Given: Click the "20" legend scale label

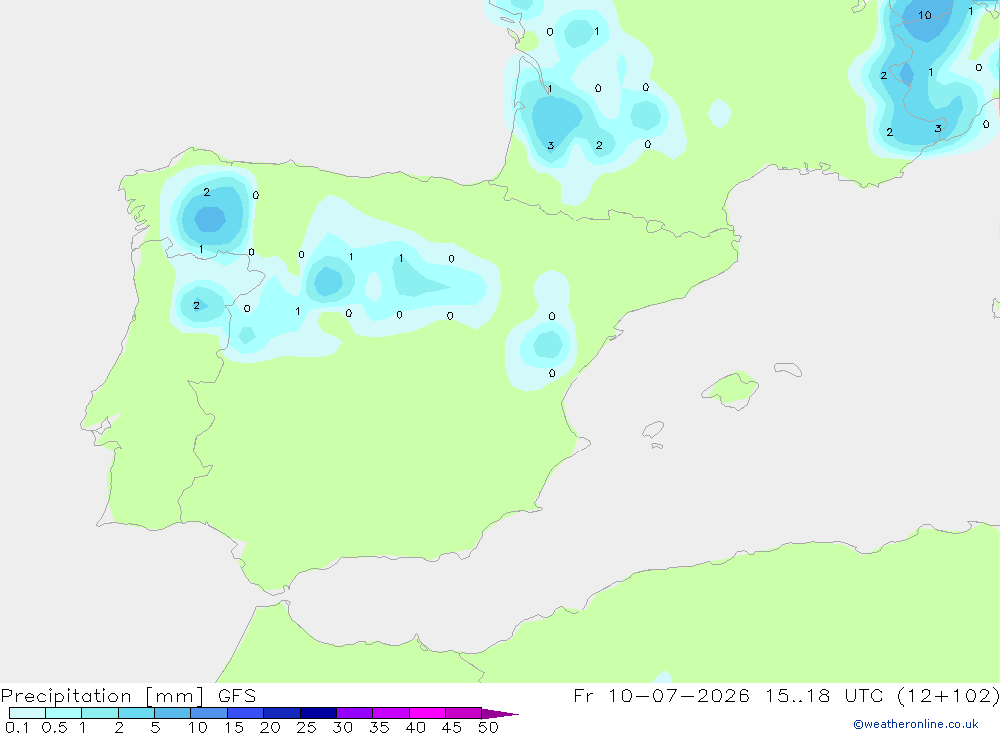Looking at the screenshot, I should tap(270, 727).
